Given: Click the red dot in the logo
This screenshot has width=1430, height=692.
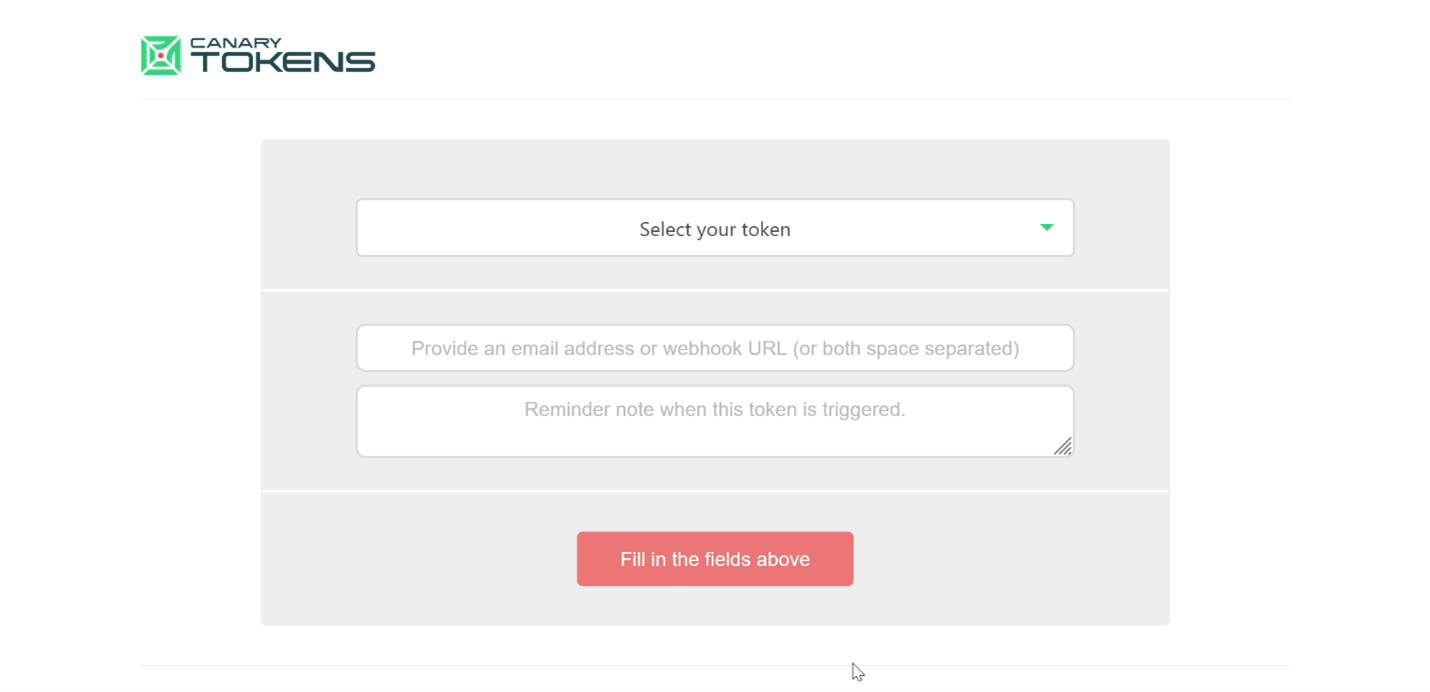Looking at the screenshot, I should pos(161,56).
